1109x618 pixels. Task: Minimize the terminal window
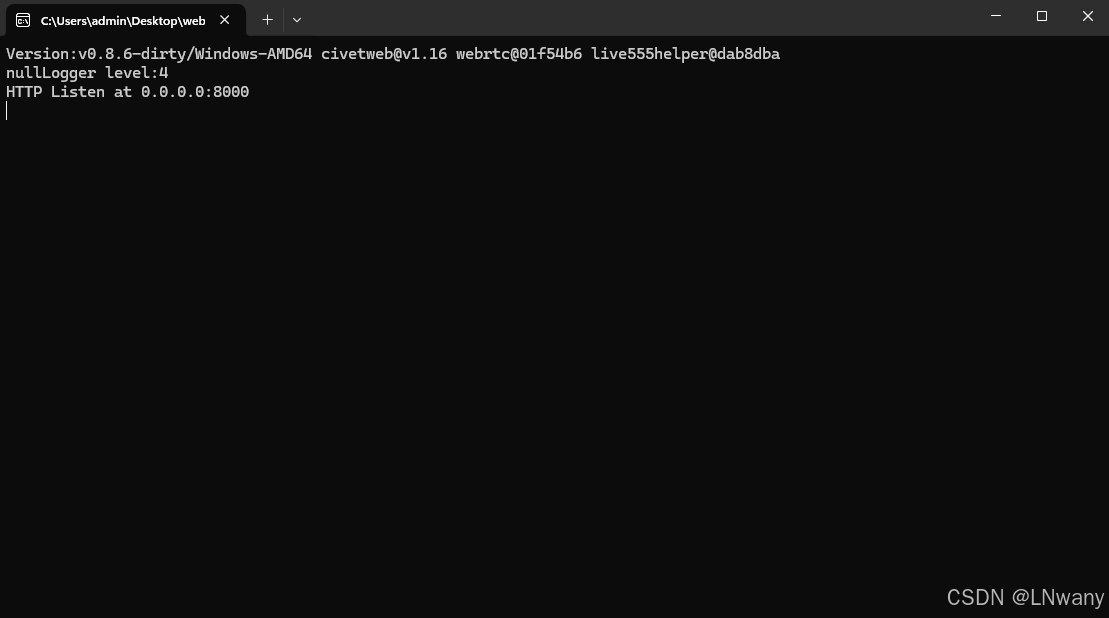(996, 16)
